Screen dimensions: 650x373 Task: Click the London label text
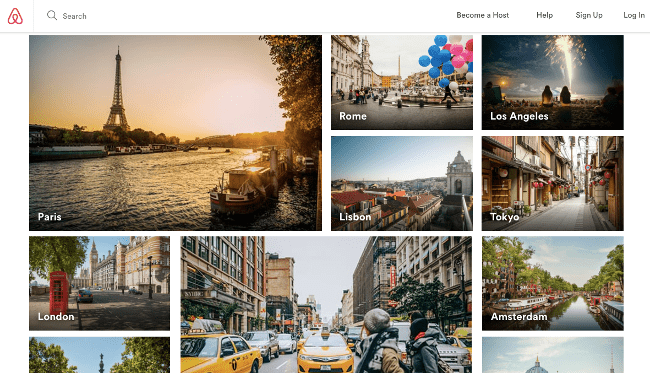coord(56,317)
